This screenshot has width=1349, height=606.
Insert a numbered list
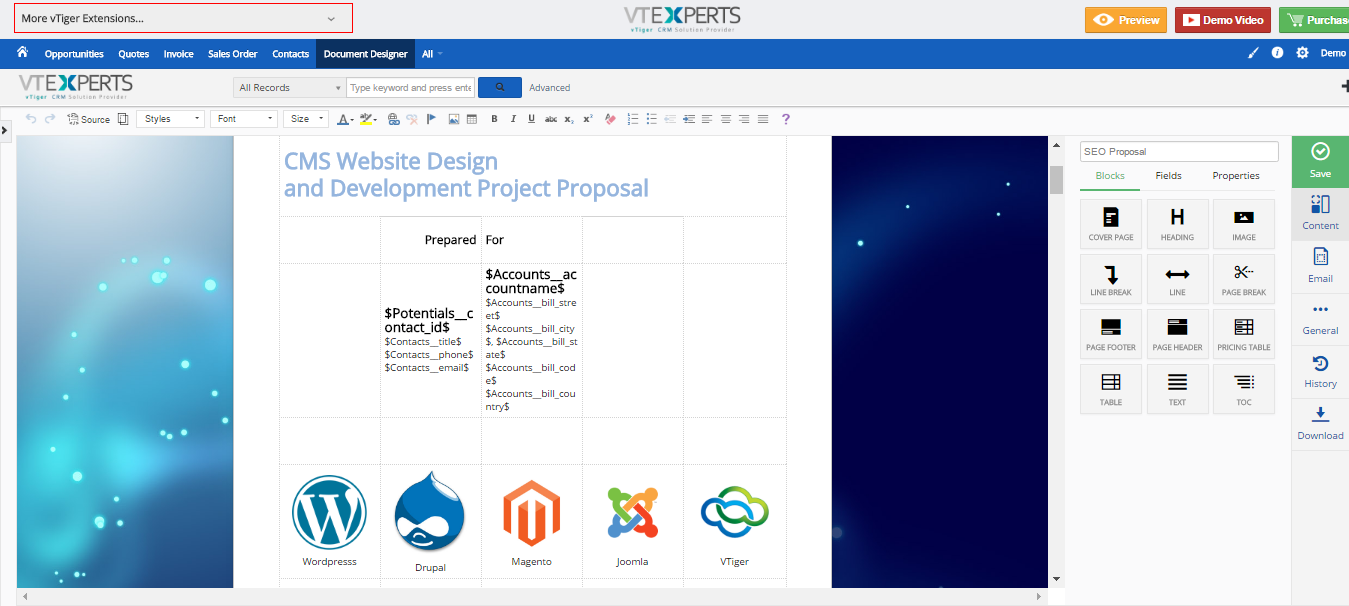[x=632, y=119]
